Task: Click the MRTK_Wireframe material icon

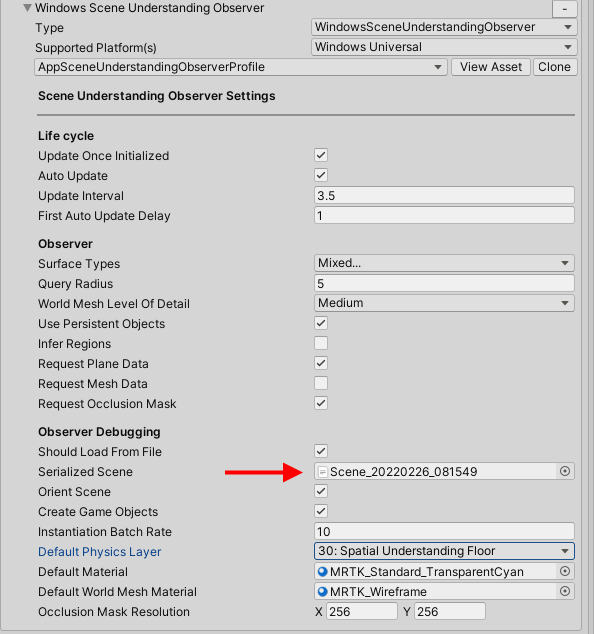Action: pyautogui.click(x=322, y=592)
